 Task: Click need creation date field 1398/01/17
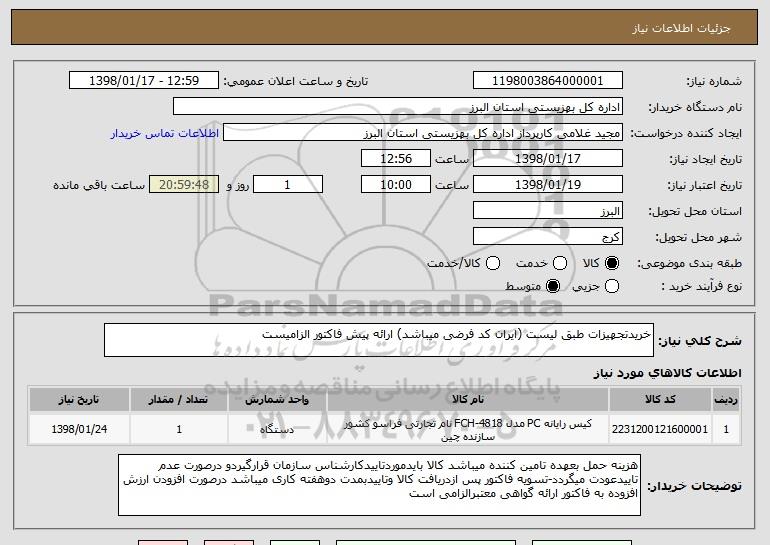[548, 159]
